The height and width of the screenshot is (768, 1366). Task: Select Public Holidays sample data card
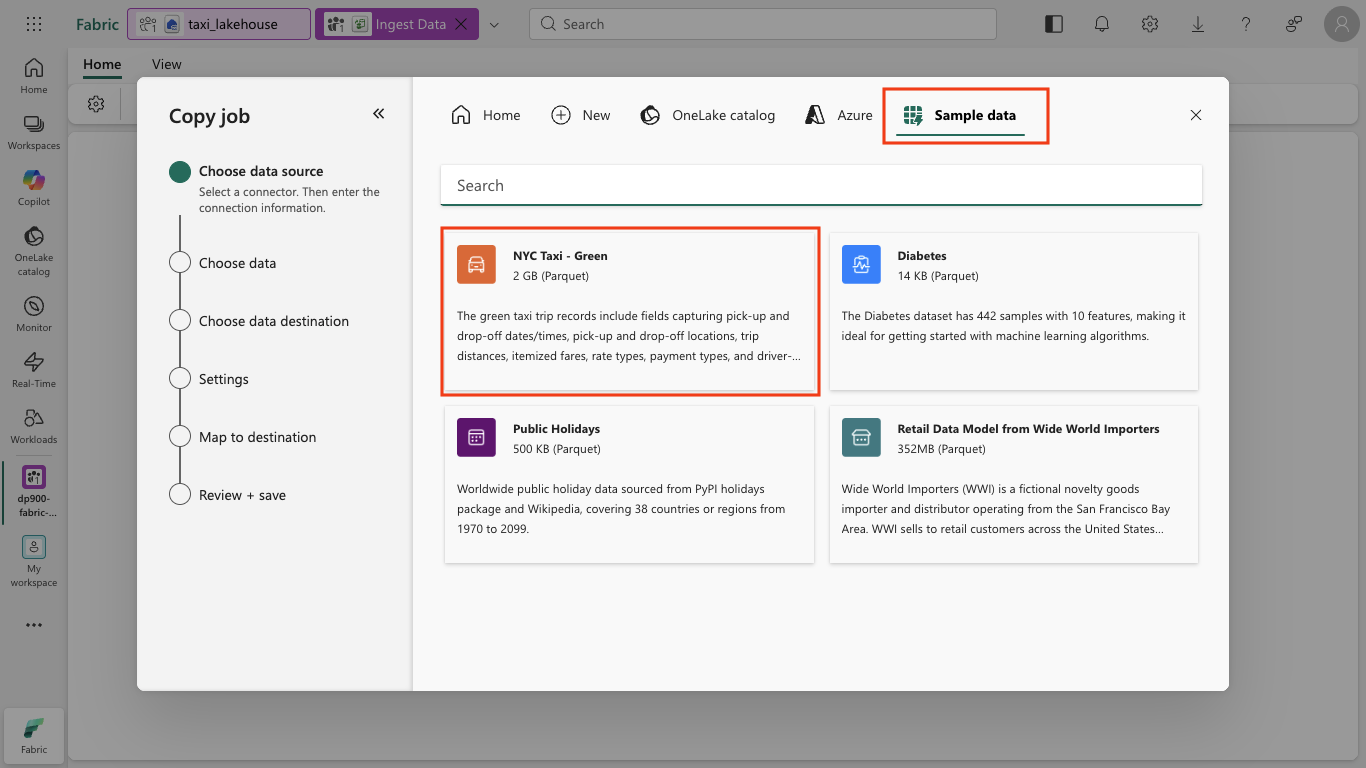(x=630, y=484)
